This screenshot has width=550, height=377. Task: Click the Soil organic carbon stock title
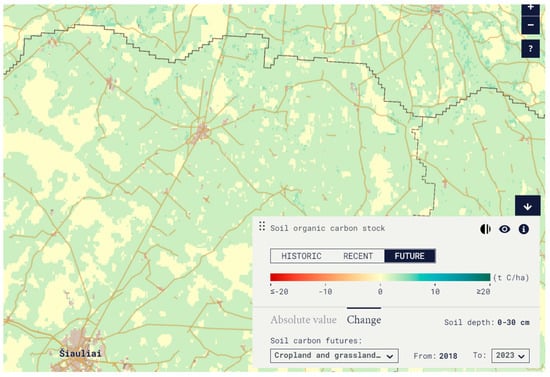(328, 228)
